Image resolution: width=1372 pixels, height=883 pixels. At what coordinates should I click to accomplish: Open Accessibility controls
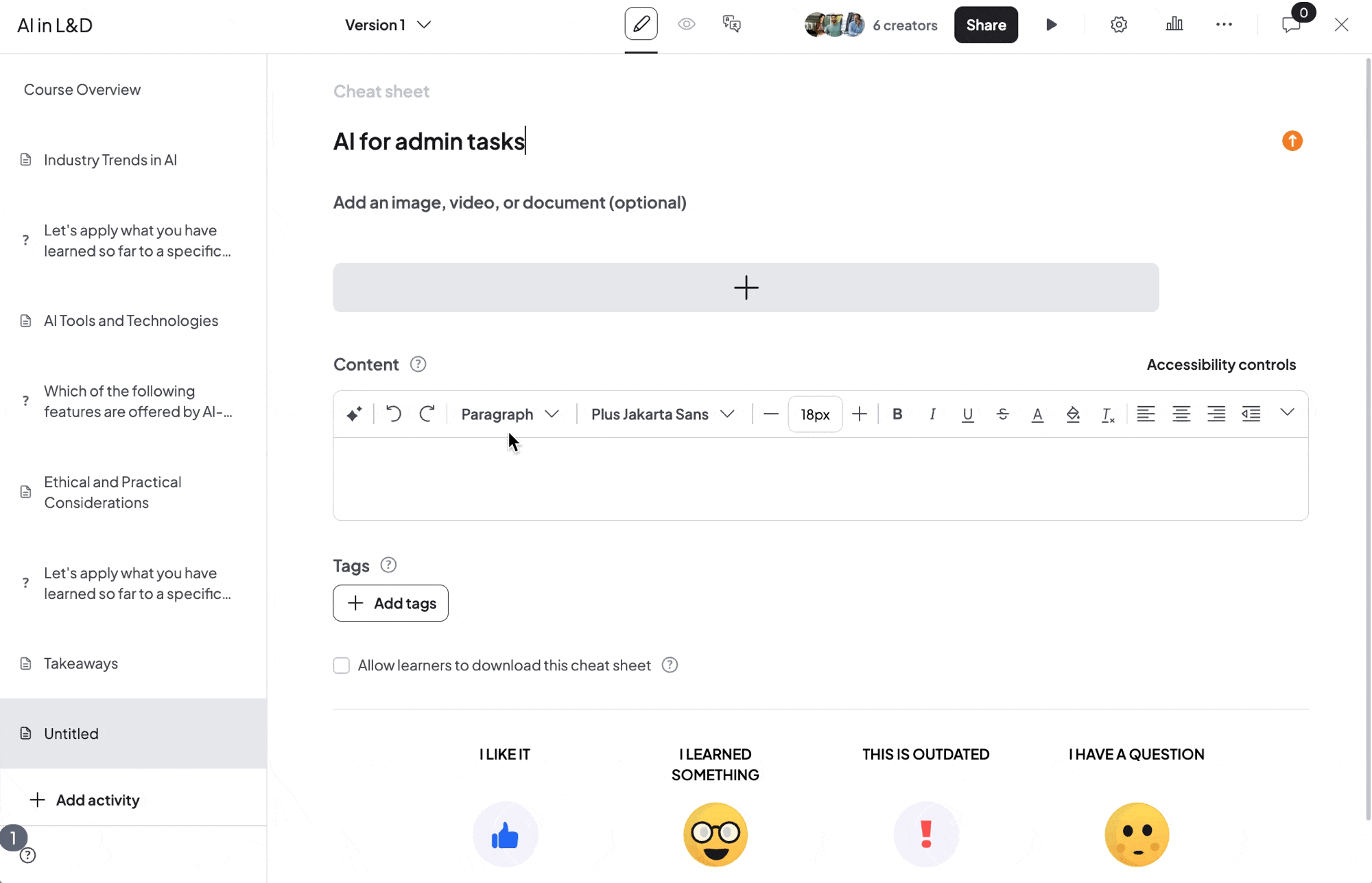[x=1221, y=364]
